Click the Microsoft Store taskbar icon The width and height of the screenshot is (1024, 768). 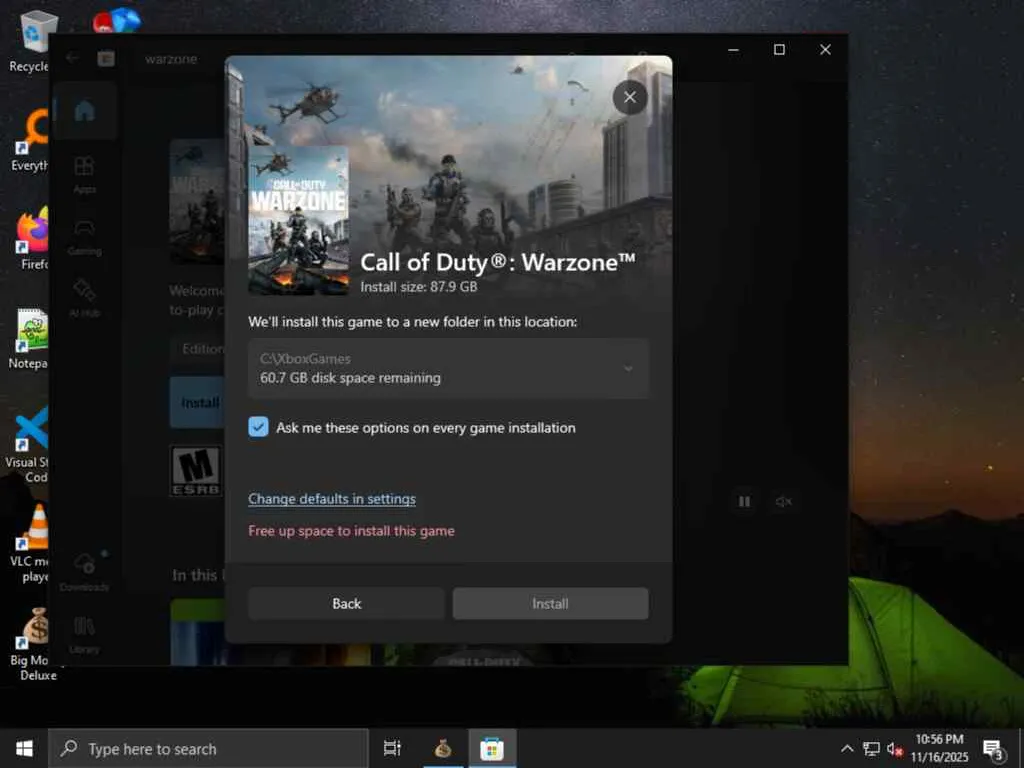tap(492, 748)
